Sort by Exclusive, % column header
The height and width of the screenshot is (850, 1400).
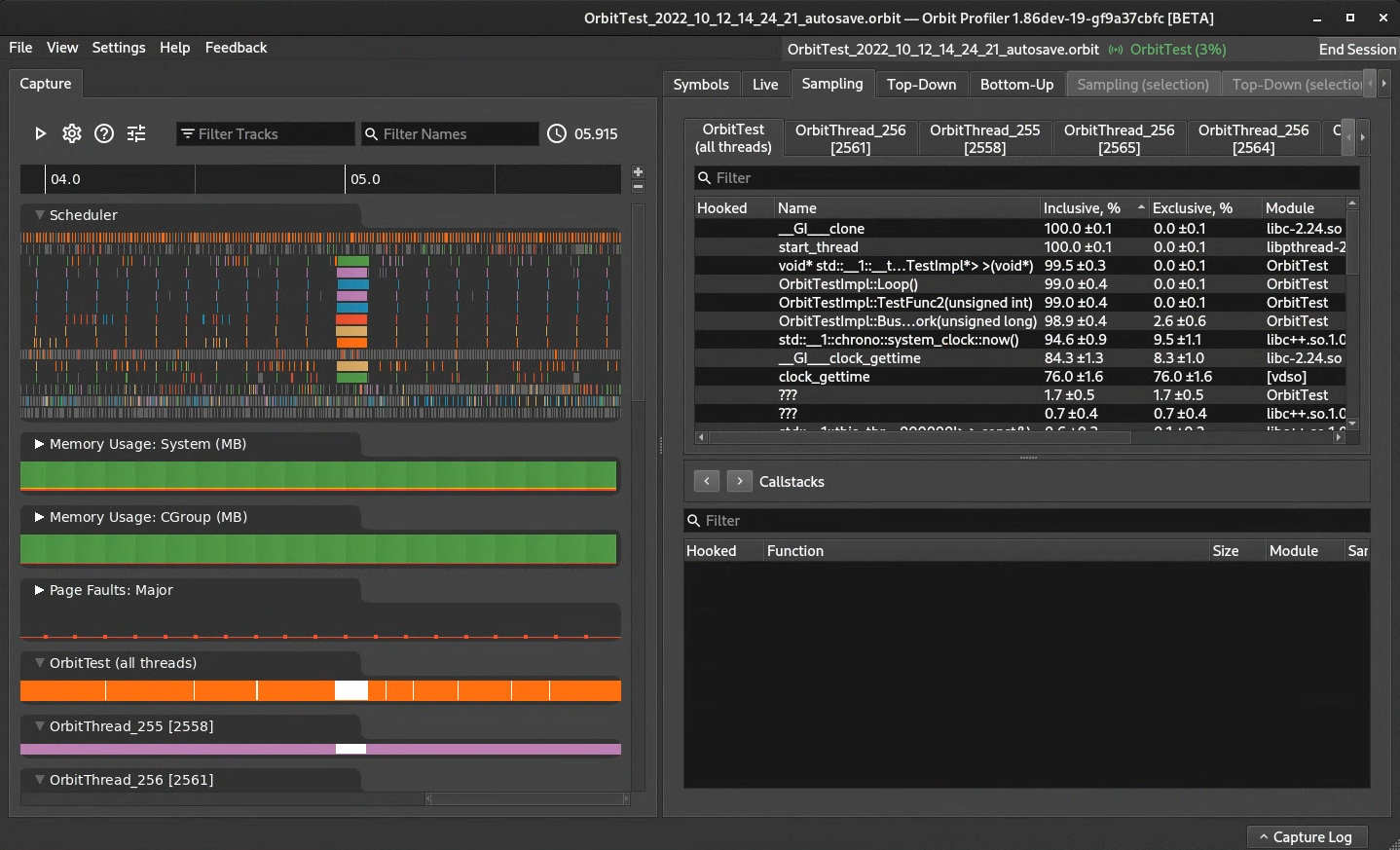pos(1204,207)
